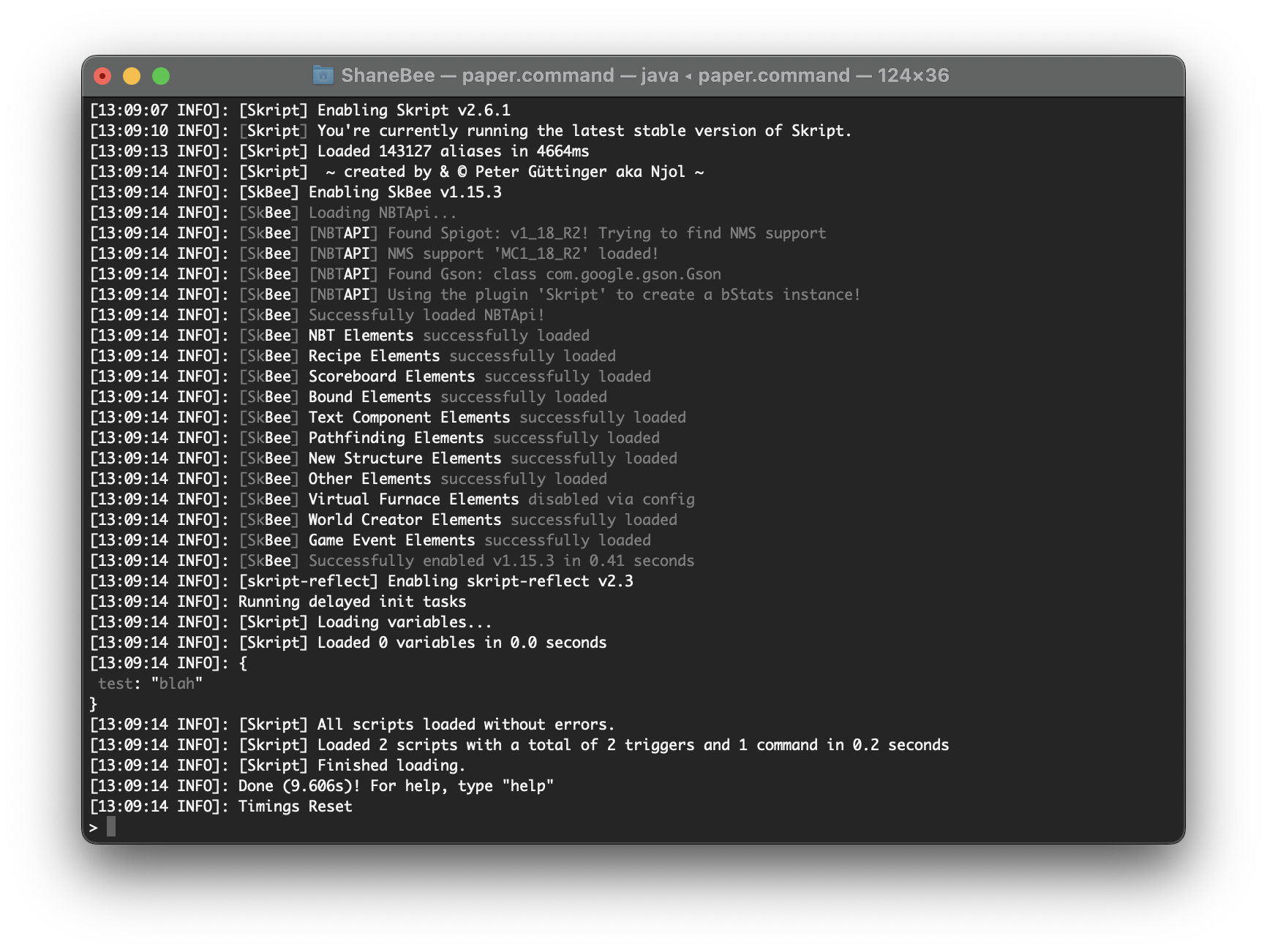Click 'All scripts loaded without errors.' line
The width and height of the screenshot is (1267, 952).
coord(352,725)
